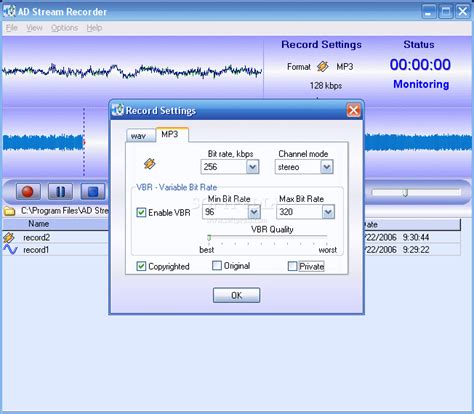Screen dimensions: 474x414
Task: Expand the Min Bit Rate dropdown
Action: tap(254, 212)
